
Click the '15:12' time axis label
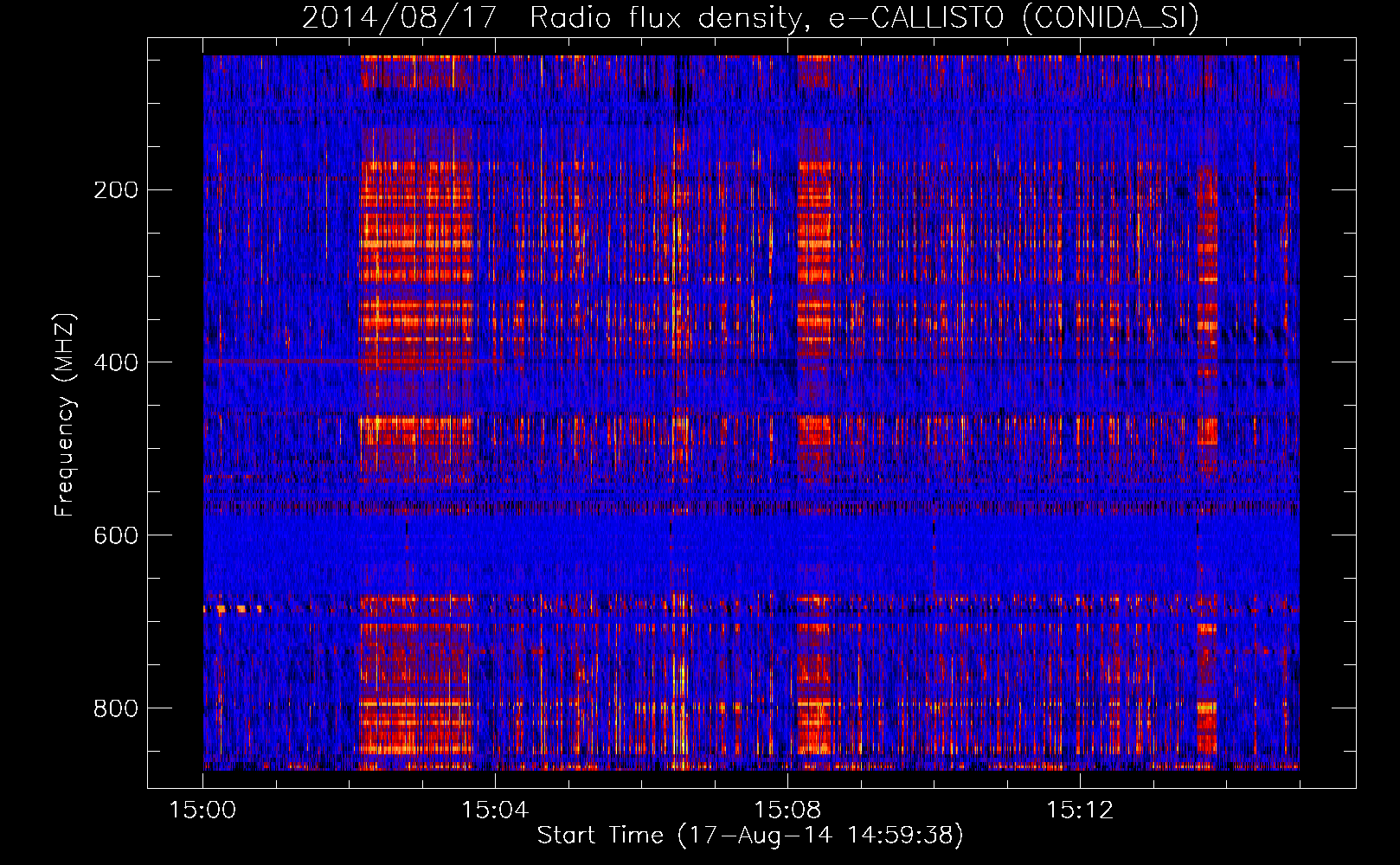pyautogui.click(x=1079, y=811)
